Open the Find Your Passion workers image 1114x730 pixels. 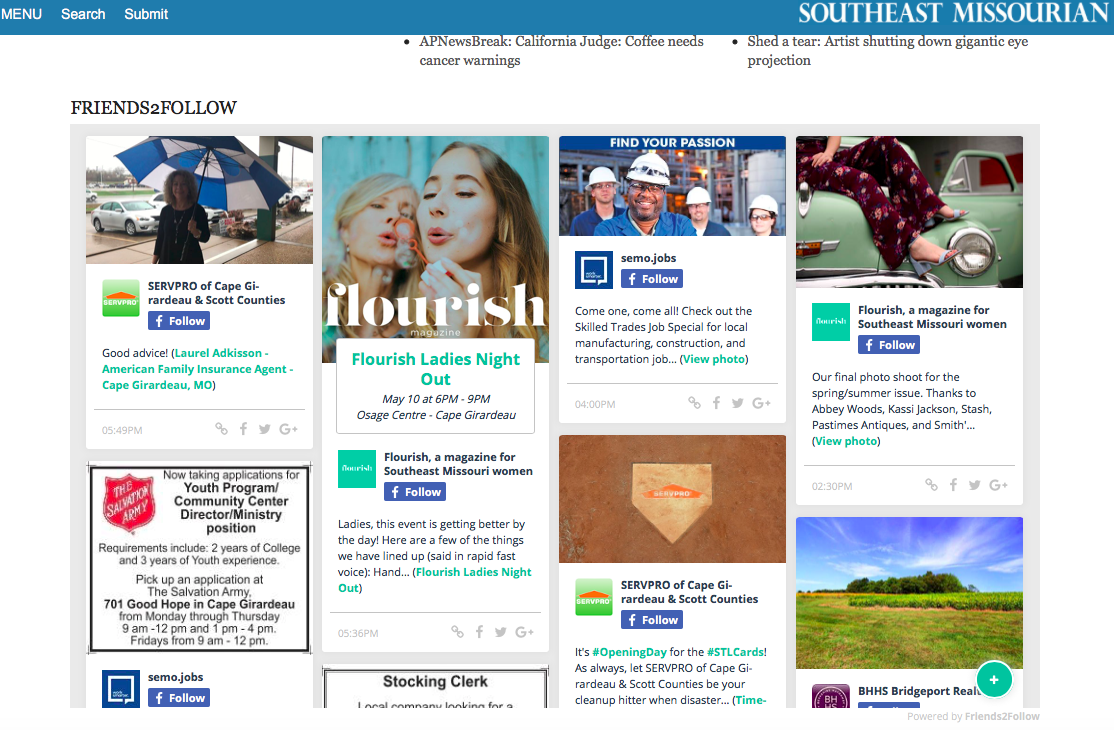673,186
